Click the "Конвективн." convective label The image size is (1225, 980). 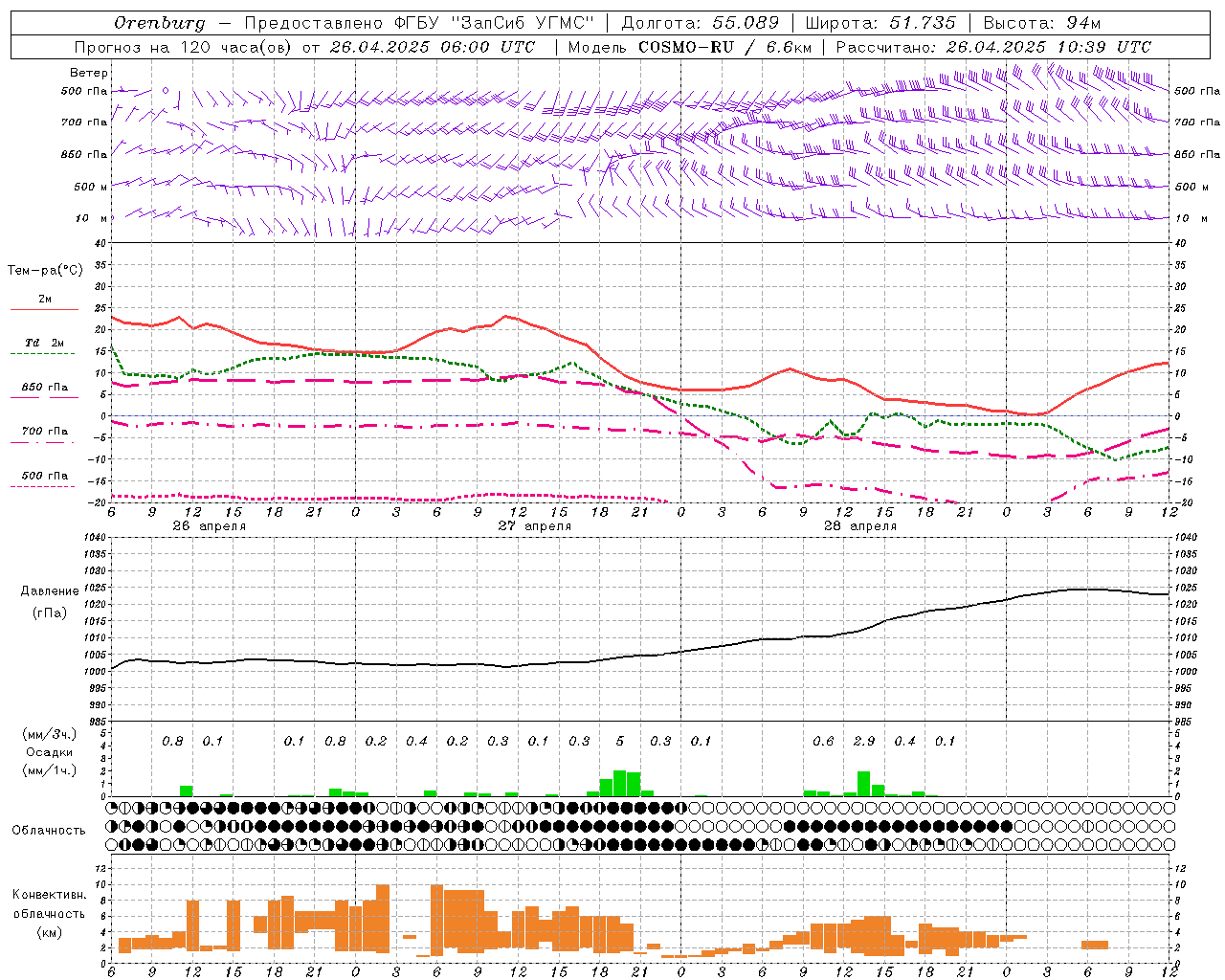(x=49, y=895)
